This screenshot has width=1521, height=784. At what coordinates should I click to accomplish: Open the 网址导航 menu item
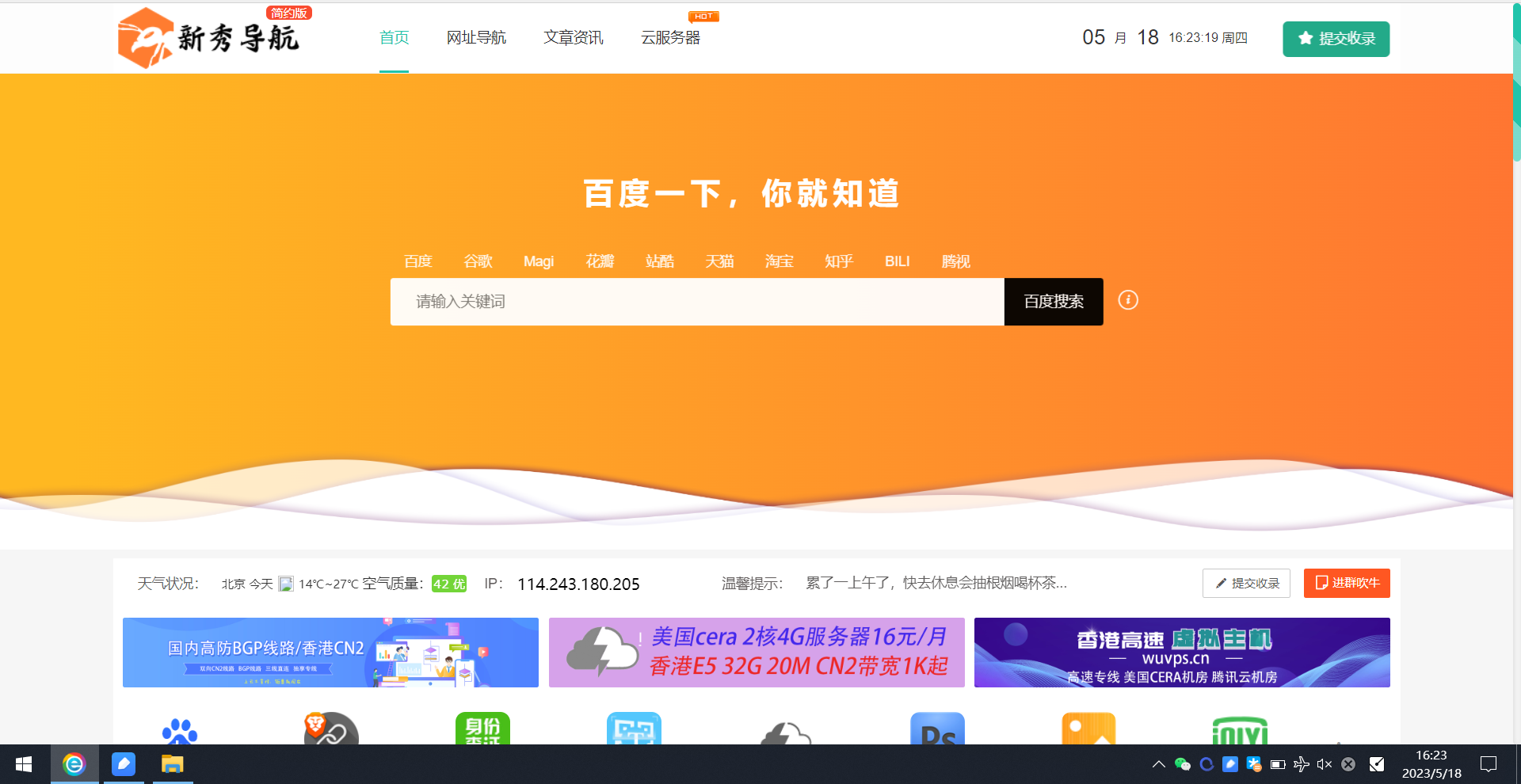point(476,37)
